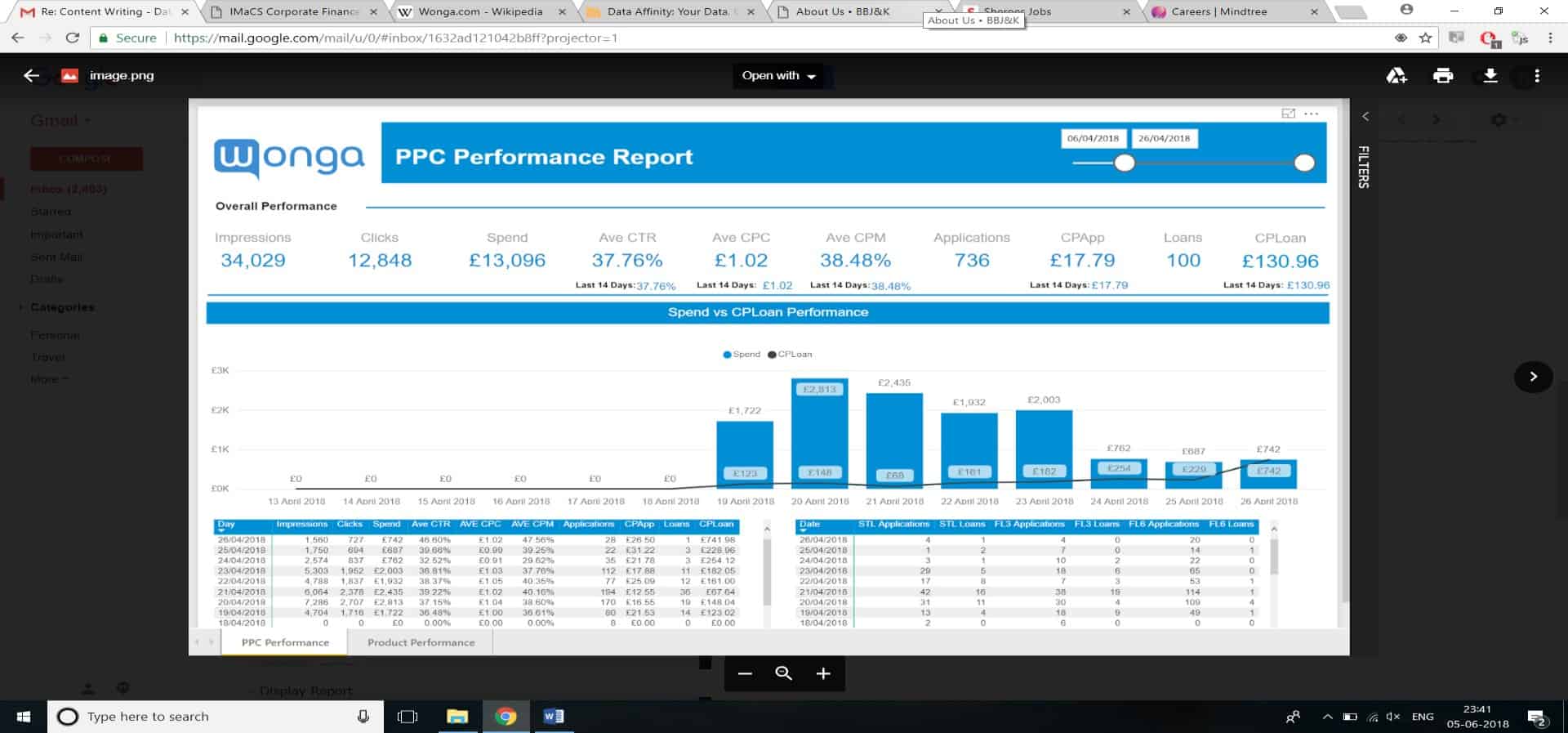Click the CPLoan value £130.96
This screenshot has width=1568, height=733.
[x=1280, y=261]
